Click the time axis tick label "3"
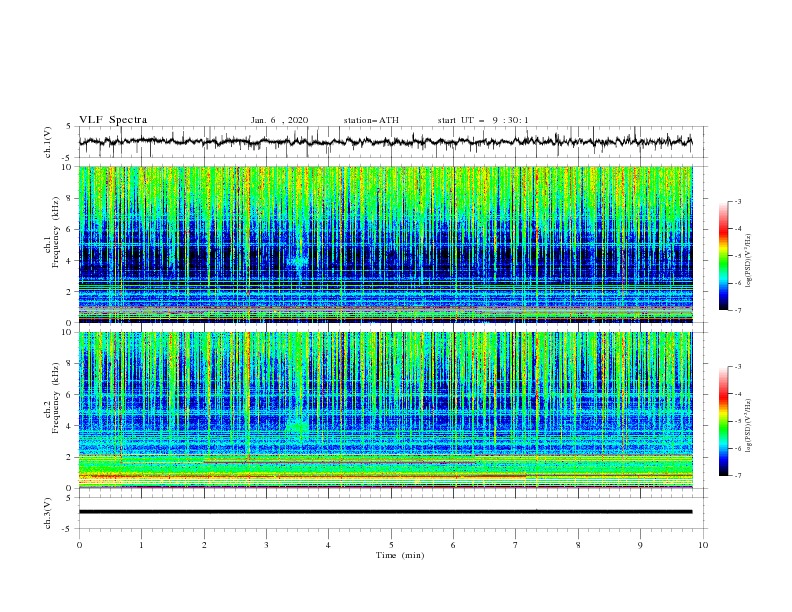792x612 pixels. (x=266, y=545)
